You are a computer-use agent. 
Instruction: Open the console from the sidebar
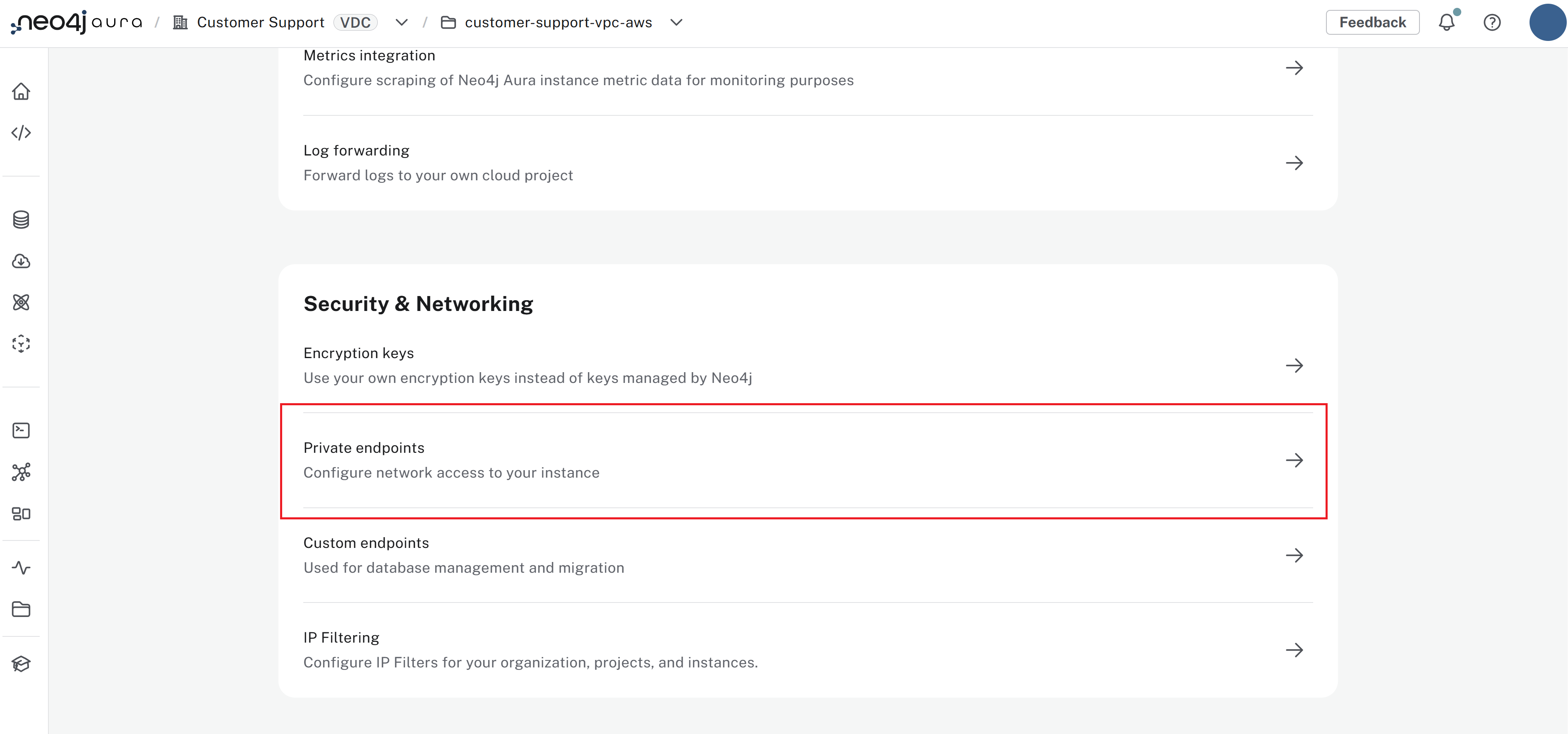tap(21, 430)
